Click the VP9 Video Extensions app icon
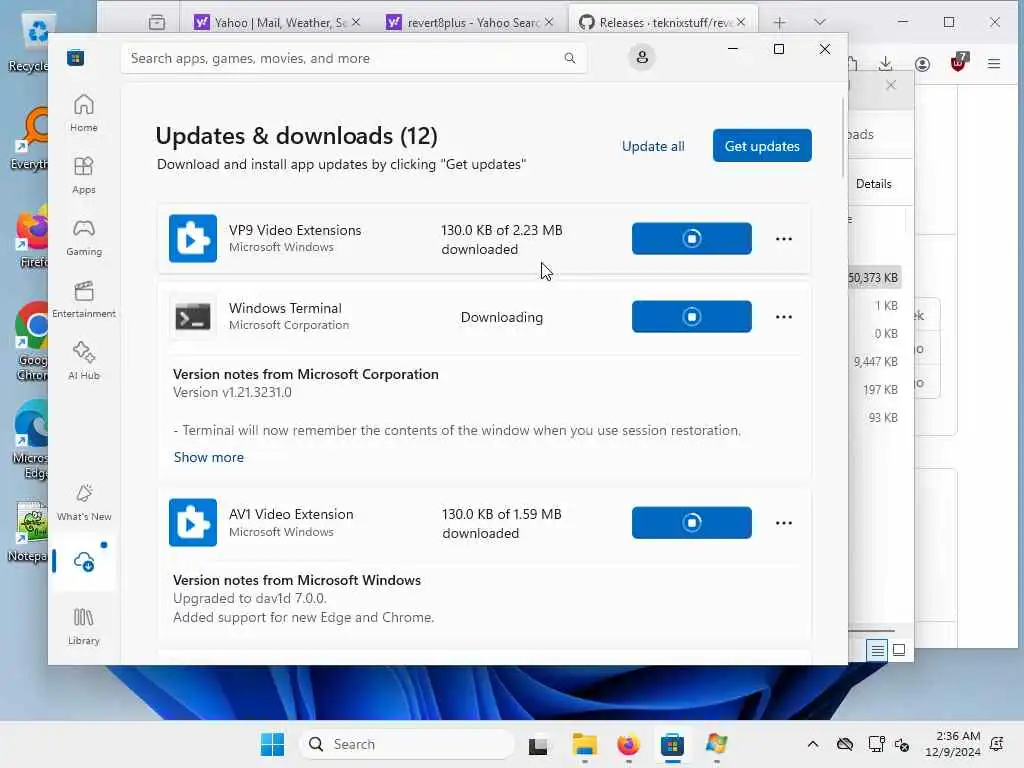This screenshot has width=1024, height=768. point(193,238)
